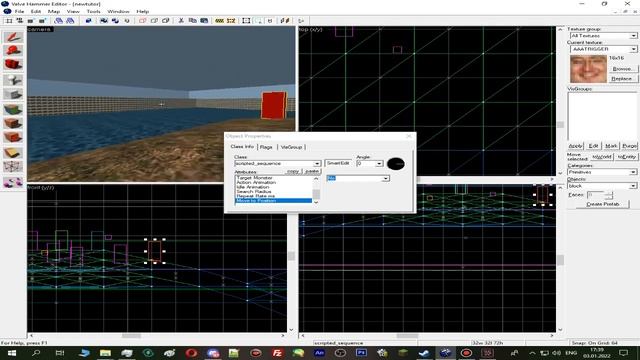Toggle the 2D grid toolbar icon

[x=9, y=21]
